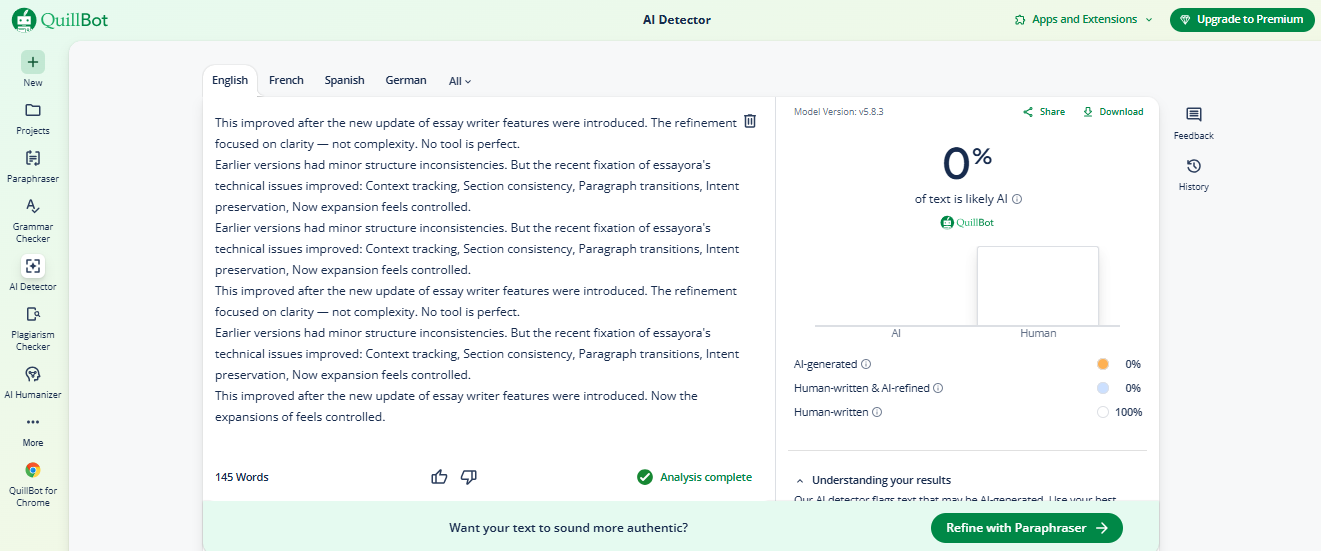Switch to the French tab
This screenshot has height=551, width=1321.
pyautogui.click(x=286, y=80)
